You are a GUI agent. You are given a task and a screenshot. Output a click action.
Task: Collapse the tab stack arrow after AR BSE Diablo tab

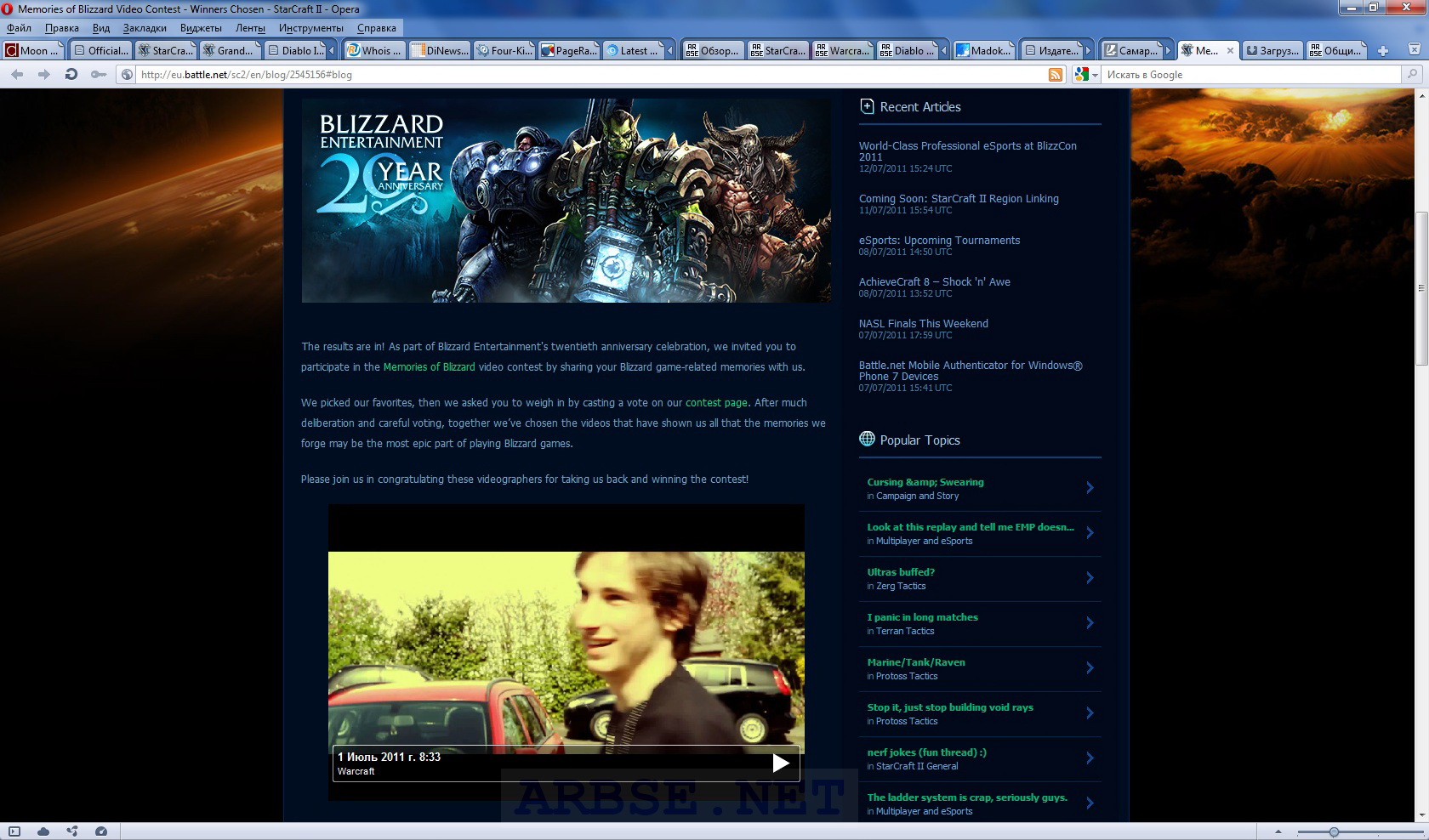[942, 51]
